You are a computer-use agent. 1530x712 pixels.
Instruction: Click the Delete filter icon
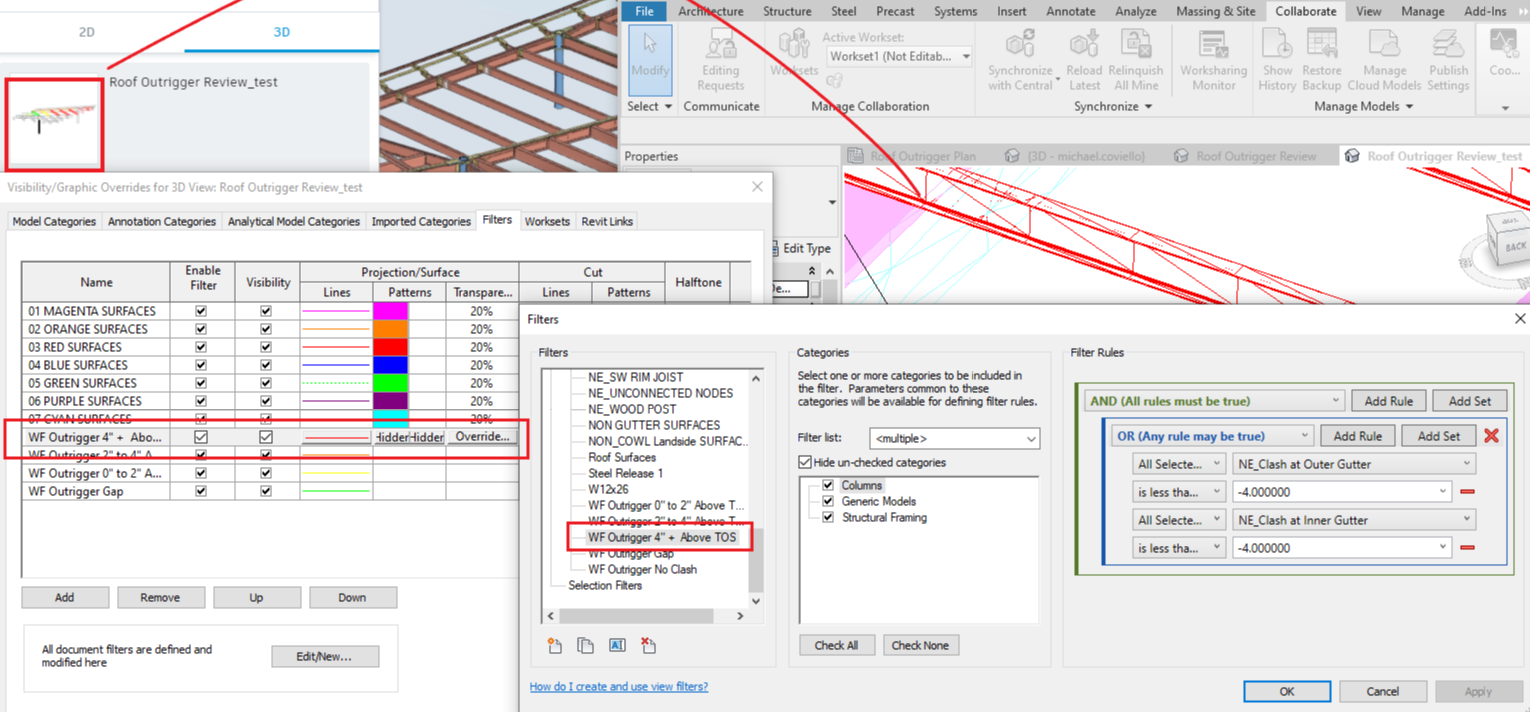tap(648, 646)
